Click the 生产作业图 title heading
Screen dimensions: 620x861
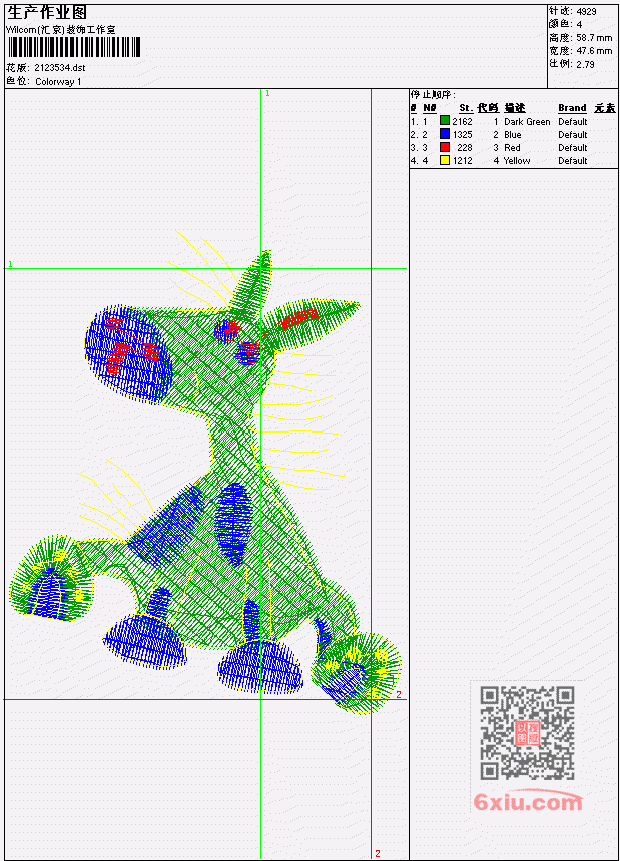pyautogui.click(x=47, y=13)
